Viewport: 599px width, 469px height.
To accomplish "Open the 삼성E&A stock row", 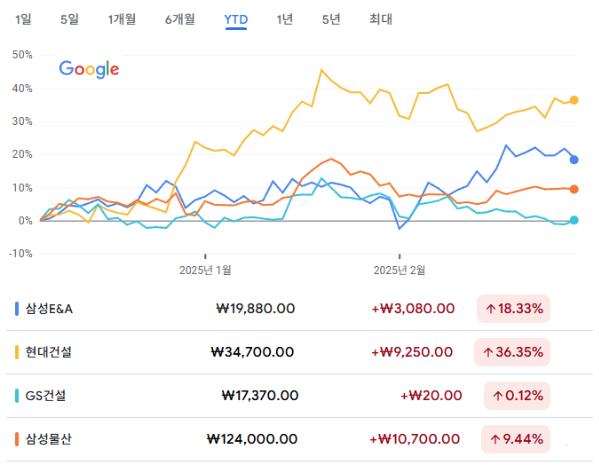I will point(300,309).
